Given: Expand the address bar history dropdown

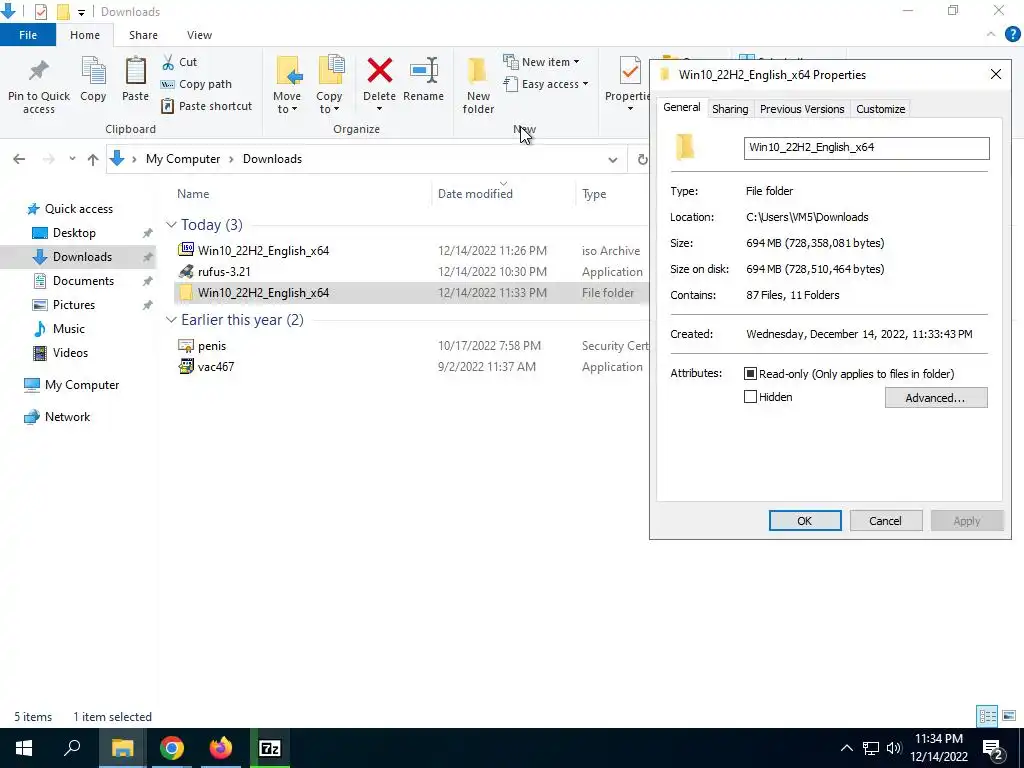Looking at the screenshot, I should [x=613, y=159].
